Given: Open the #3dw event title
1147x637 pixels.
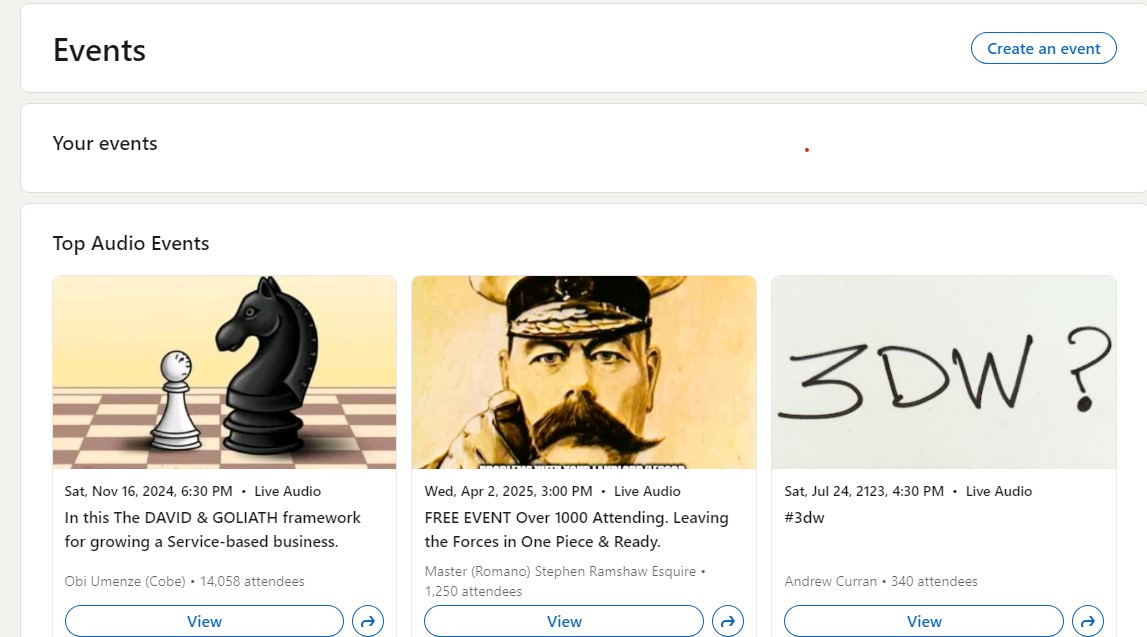Looking at the screenshot, I should click(805, 518).
